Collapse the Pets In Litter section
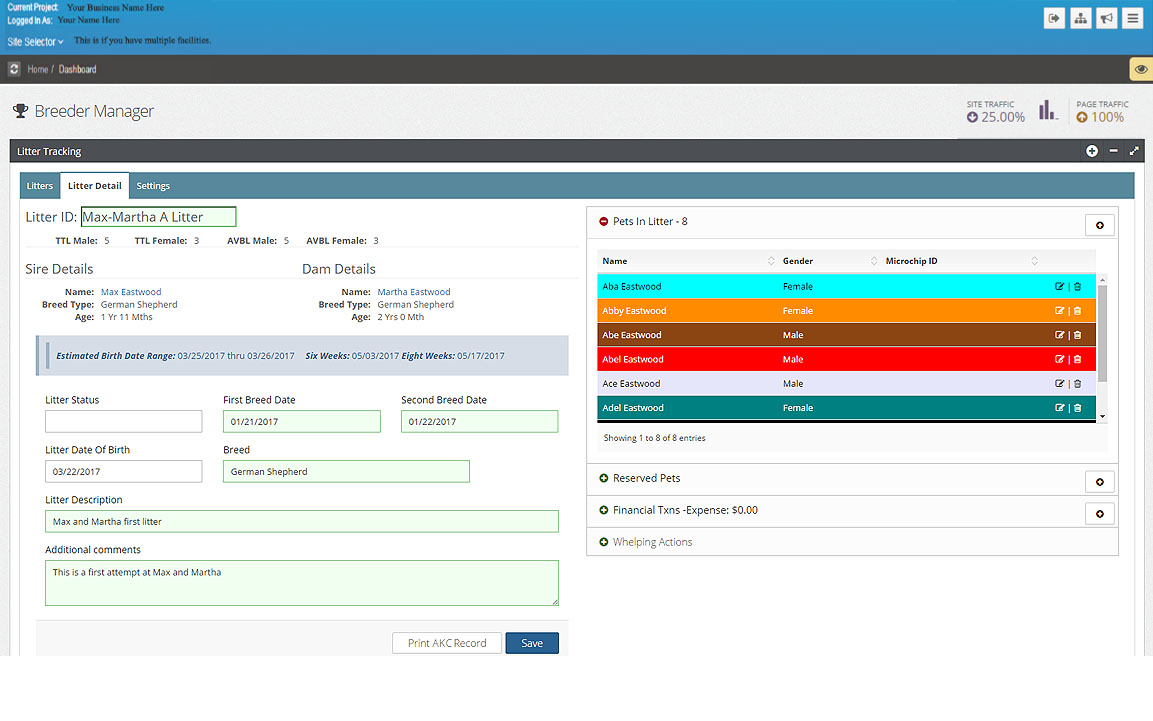This screenshot has width=1153, height=721. click(604, 222)
